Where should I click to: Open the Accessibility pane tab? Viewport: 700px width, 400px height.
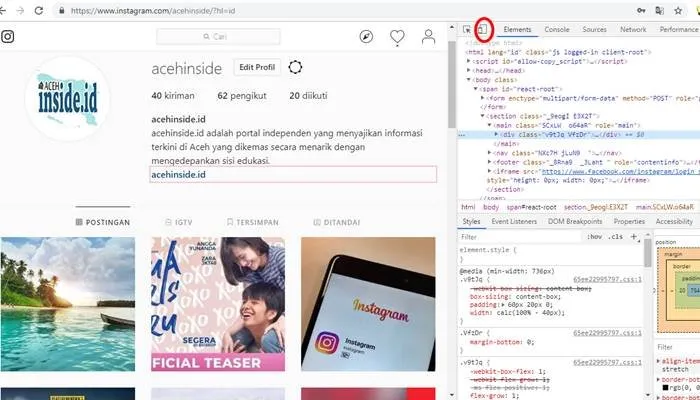[x=674, y=221]
